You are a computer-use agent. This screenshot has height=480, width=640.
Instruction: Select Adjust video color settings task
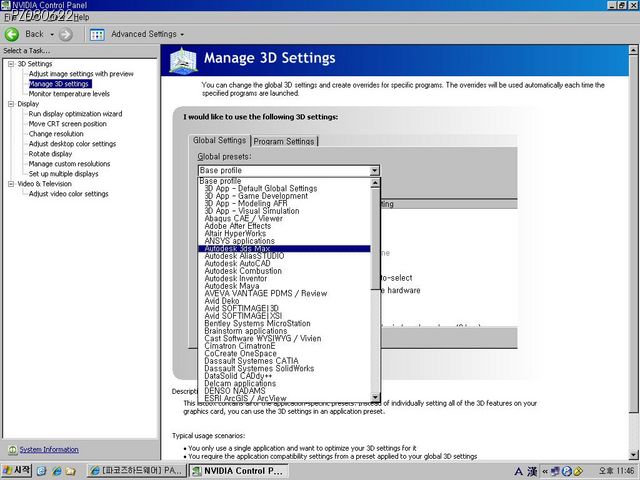pyautogui.click(x=69, y=194)
